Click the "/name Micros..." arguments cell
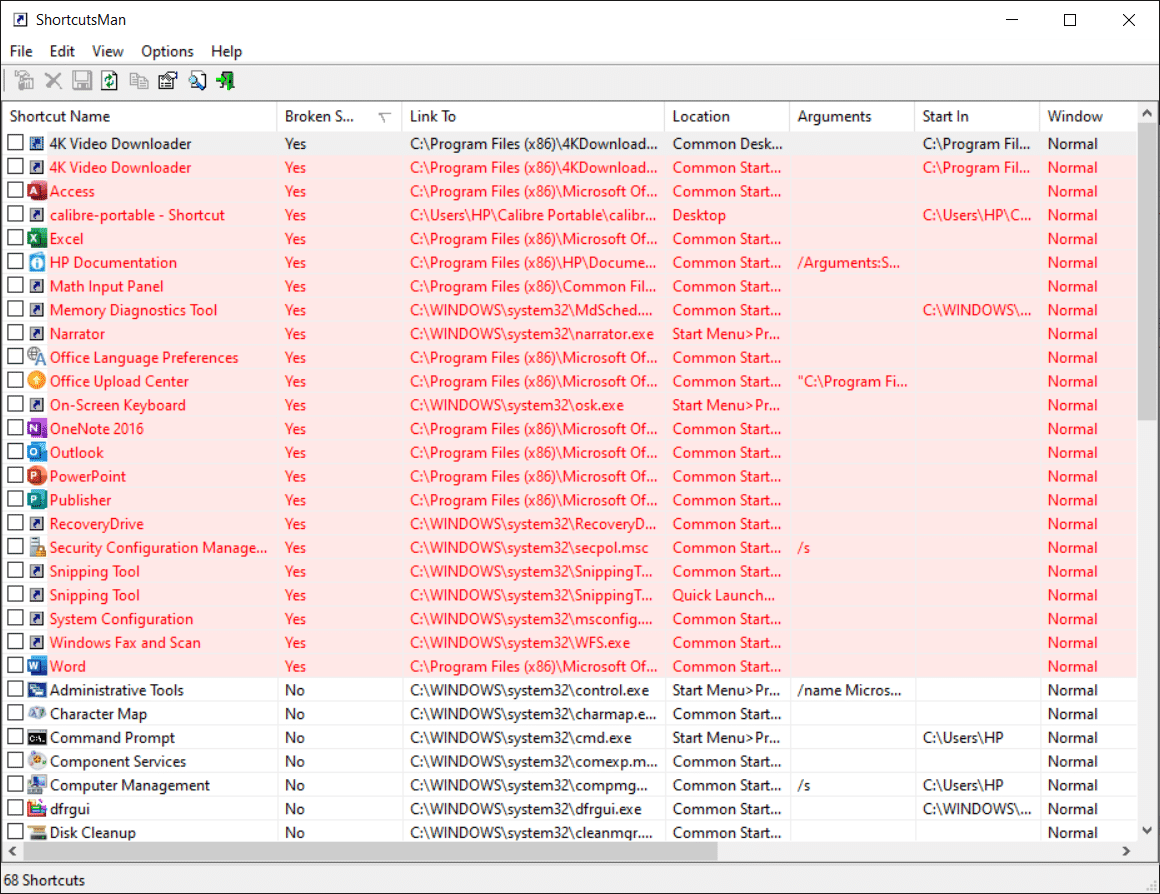The image size is (1160, 894). (x=849, y=690)
